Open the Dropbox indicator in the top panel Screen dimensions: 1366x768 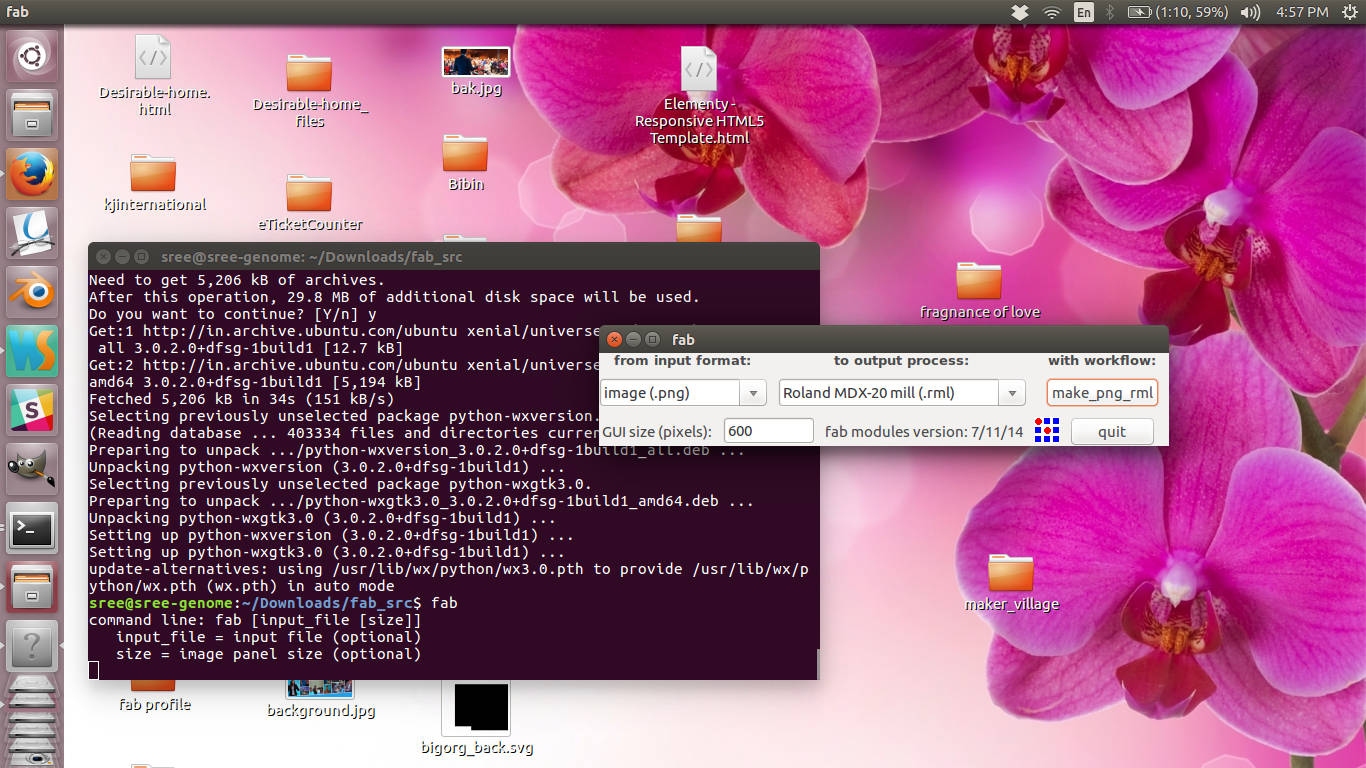click(1019, 12)
